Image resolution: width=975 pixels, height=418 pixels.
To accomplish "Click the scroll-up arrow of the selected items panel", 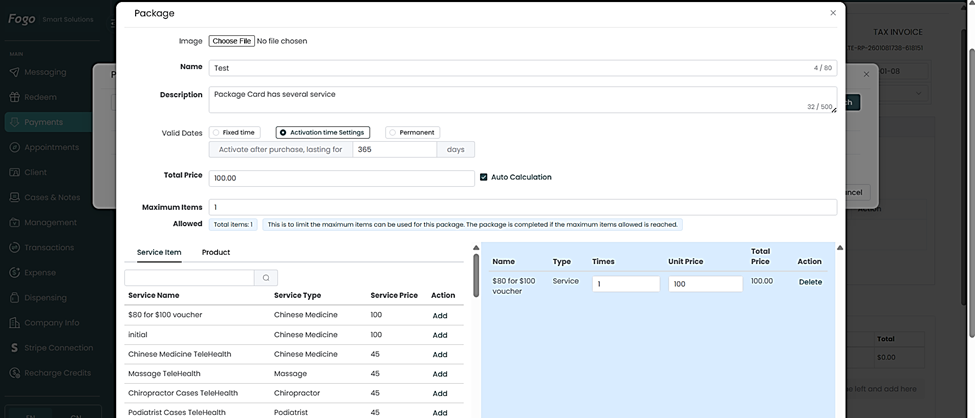I will pos(840,248).
